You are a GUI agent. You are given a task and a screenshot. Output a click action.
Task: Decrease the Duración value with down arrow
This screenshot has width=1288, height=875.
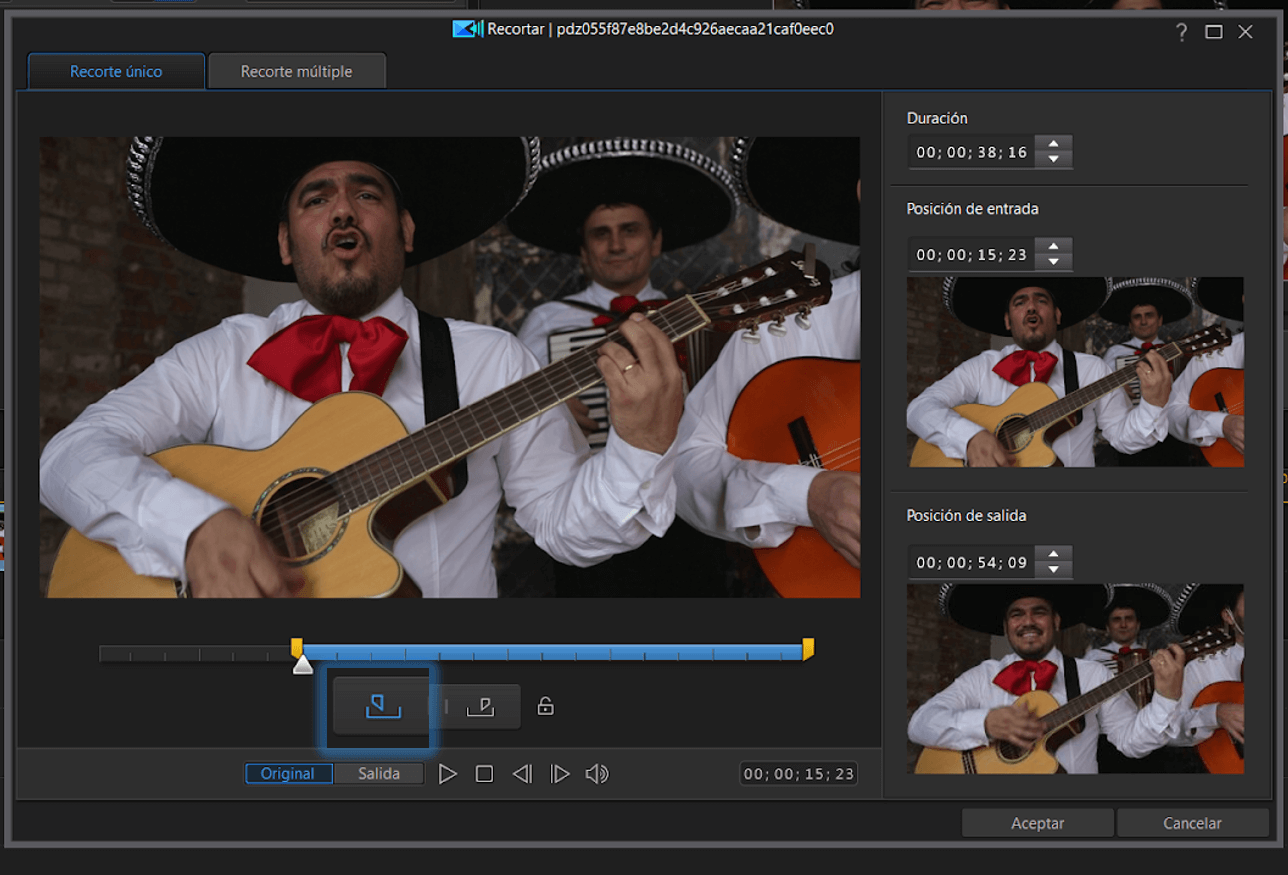coord(1053,160)
